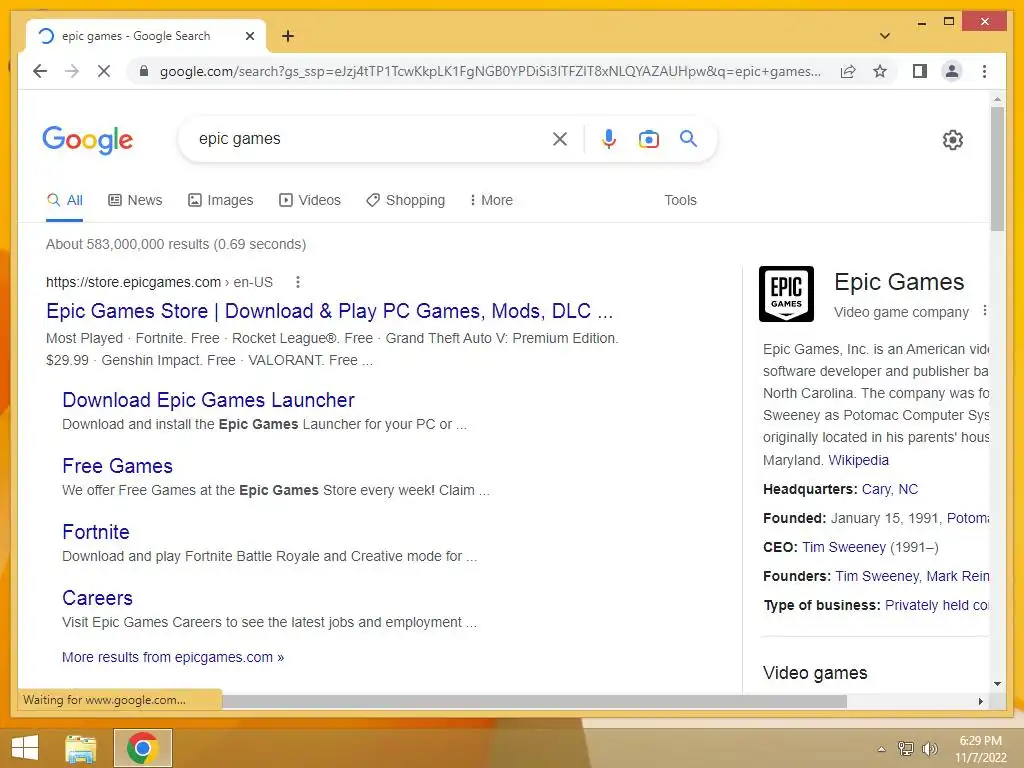Switch to the News tab

135,200
